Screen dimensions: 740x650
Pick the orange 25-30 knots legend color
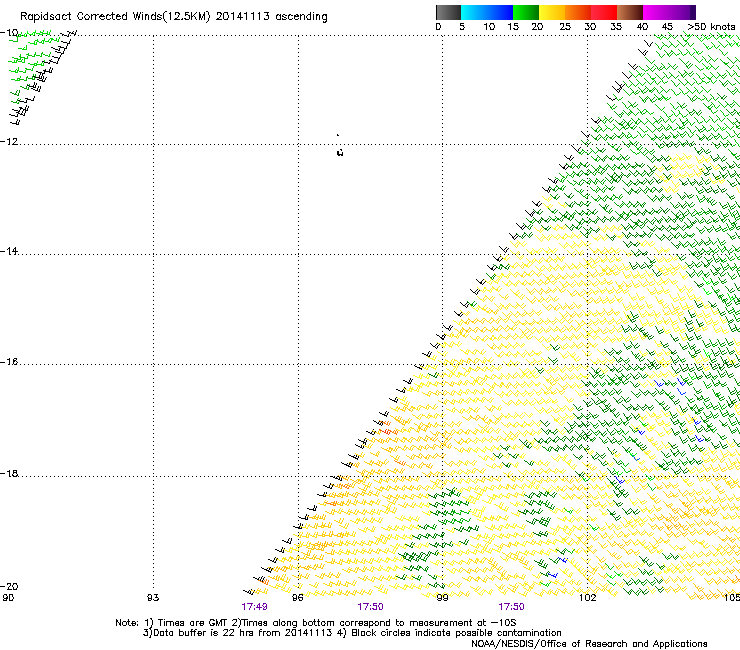(x=578, y=12)
